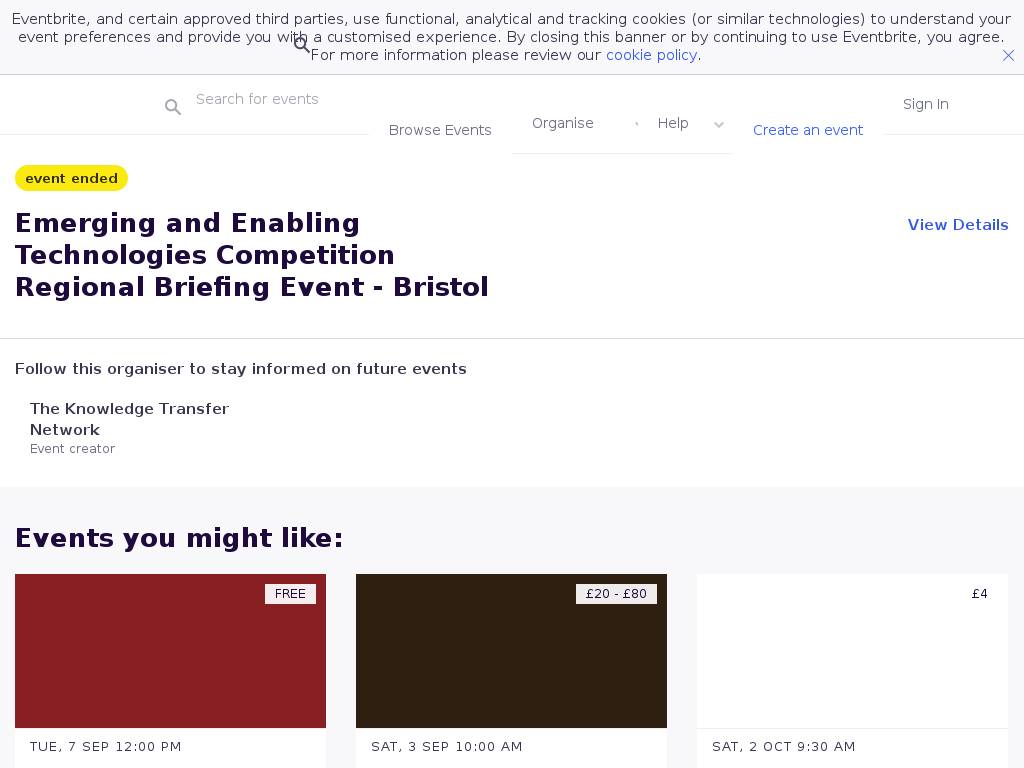
Task: Click Sign In
Action: click(926, 104)
